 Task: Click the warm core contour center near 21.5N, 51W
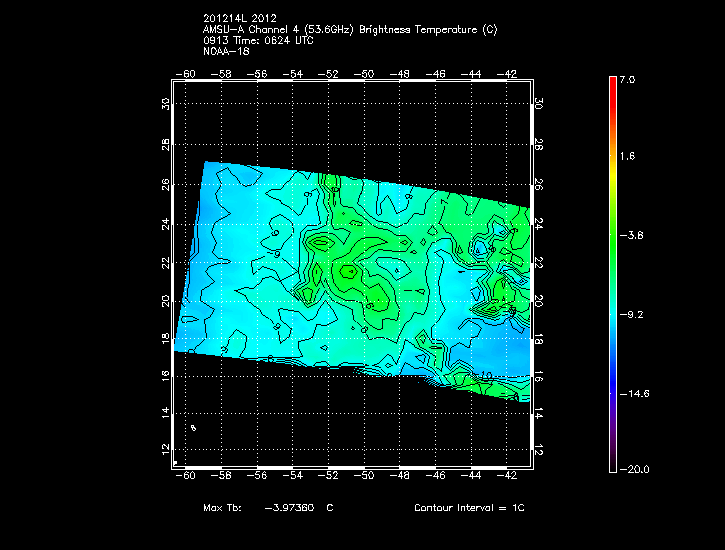click(x=349, y=271)
